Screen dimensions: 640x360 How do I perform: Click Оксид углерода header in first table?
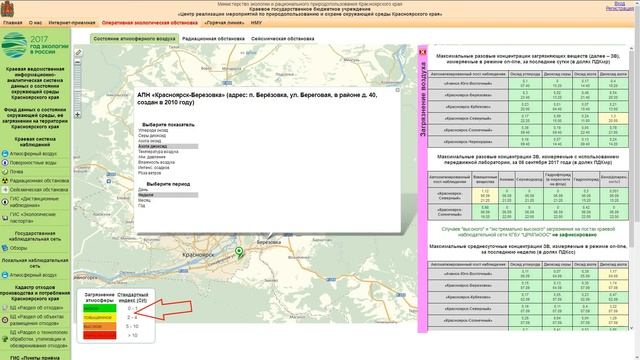point(525,74)
